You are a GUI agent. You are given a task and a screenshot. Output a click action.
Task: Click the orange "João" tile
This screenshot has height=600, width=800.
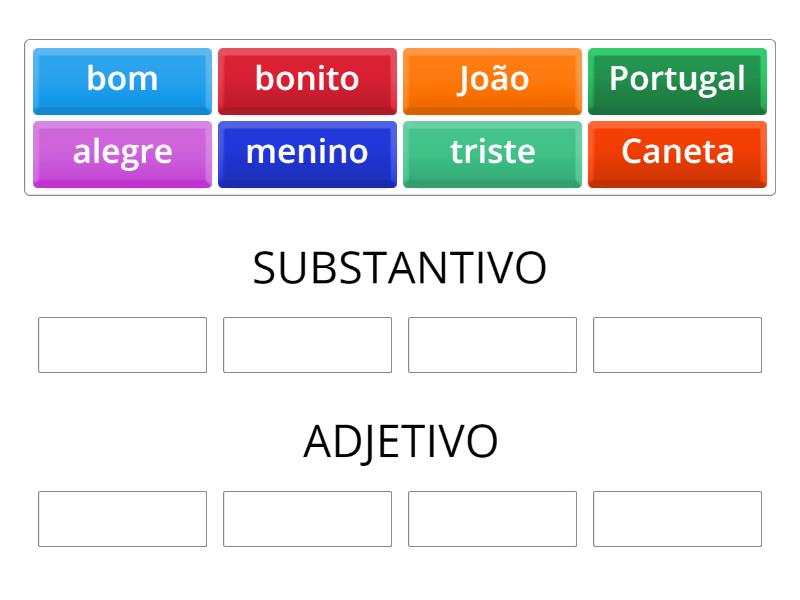click(492, 80)
